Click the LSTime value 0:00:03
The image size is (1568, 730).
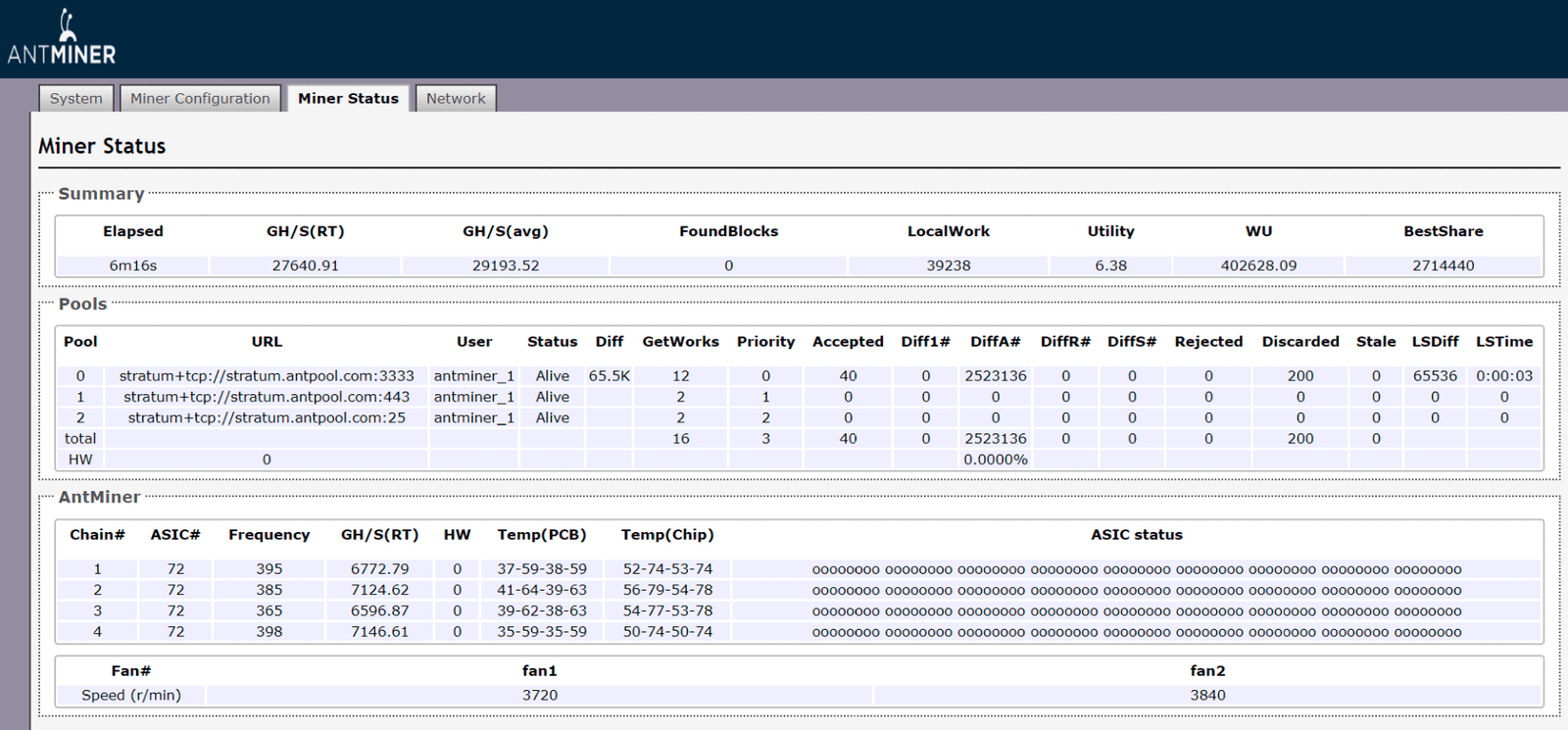[x=1504, y=376]
